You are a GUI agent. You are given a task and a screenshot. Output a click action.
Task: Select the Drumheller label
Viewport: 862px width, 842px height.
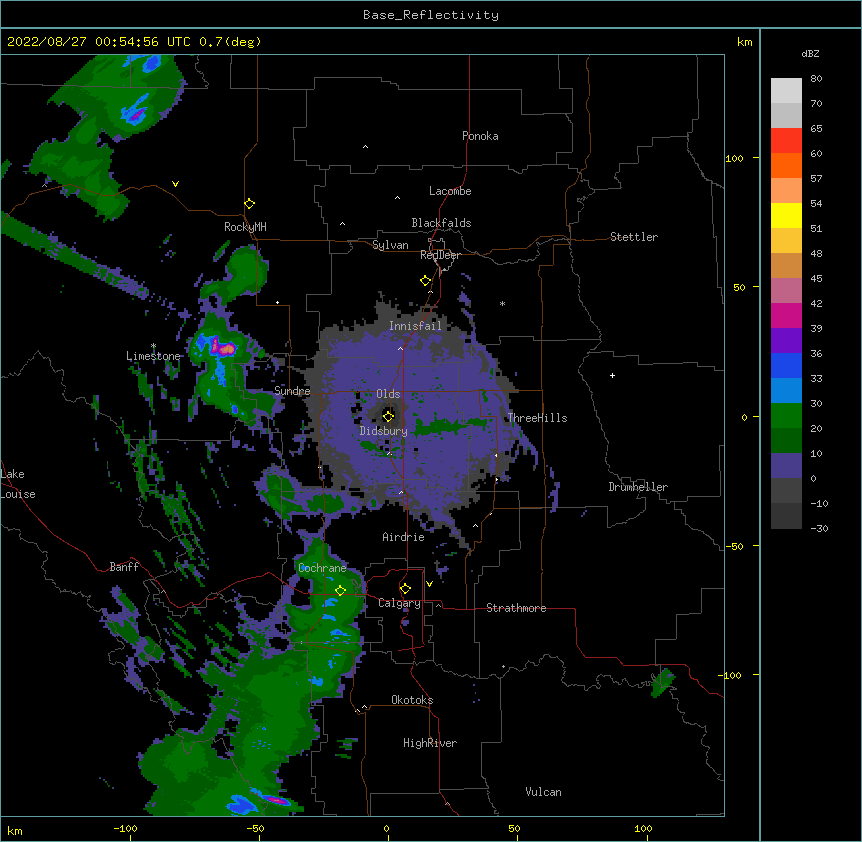(x=638, y=487)
